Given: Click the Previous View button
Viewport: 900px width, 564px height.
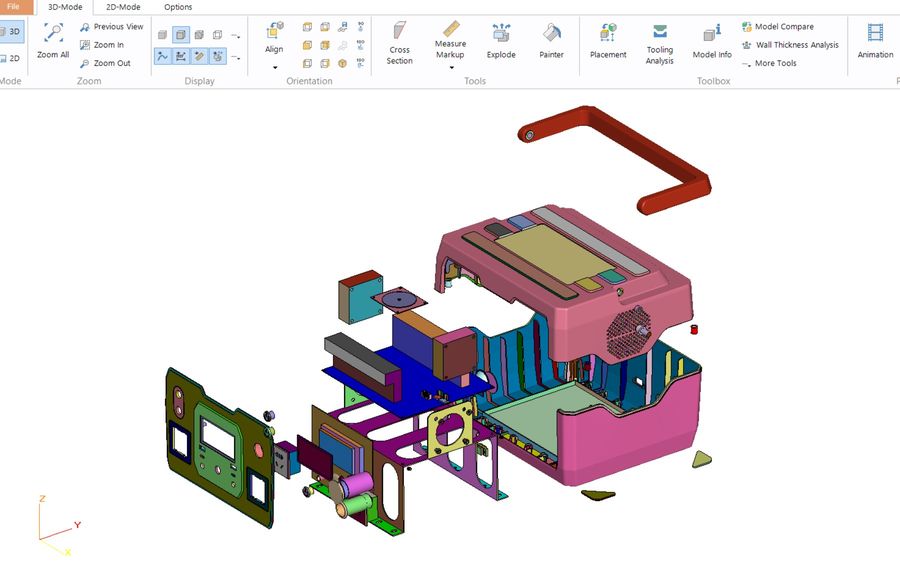Looking at the screenshot, I should point(112,26).
